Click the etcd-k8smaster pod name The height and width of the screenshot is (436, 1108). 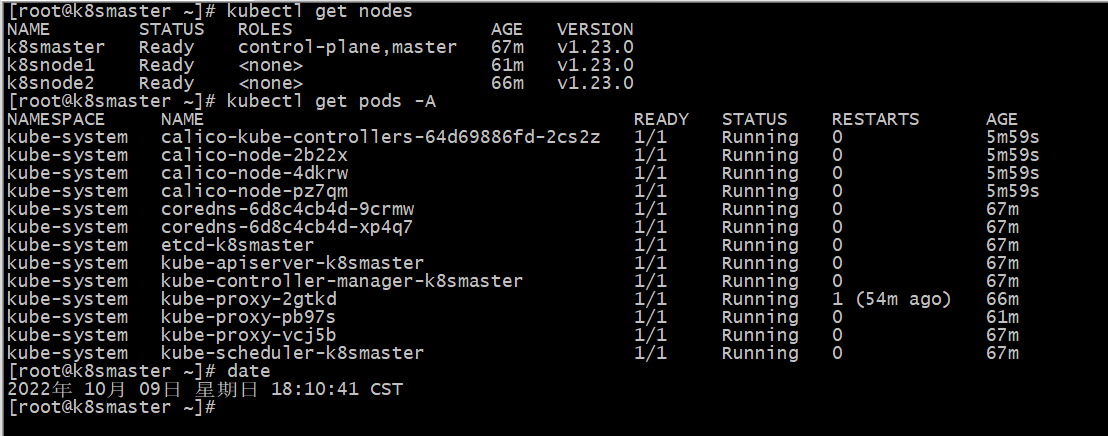(x=237, y=245)
